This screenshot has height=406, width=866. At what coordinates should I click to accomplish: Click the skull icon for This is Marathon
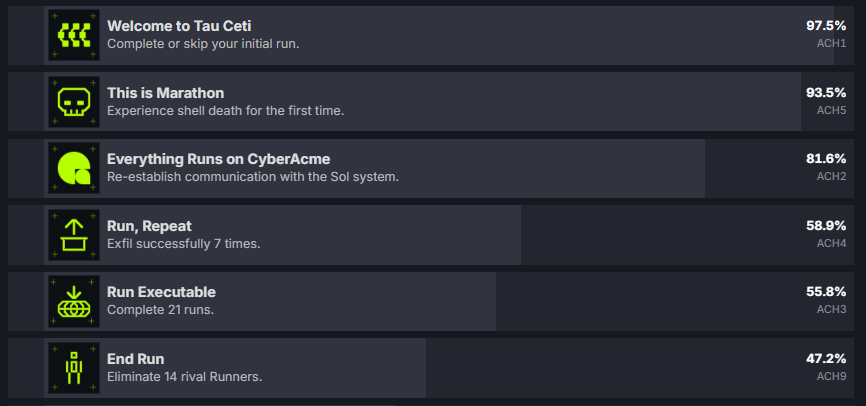coord(74,101)
